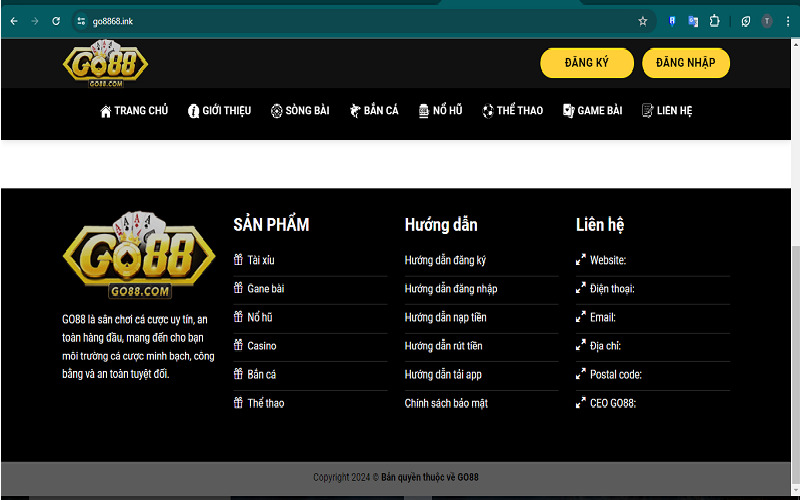Open Chính sách bảo mật link
This screenshot has width=800, height=500.
(446, 403)
